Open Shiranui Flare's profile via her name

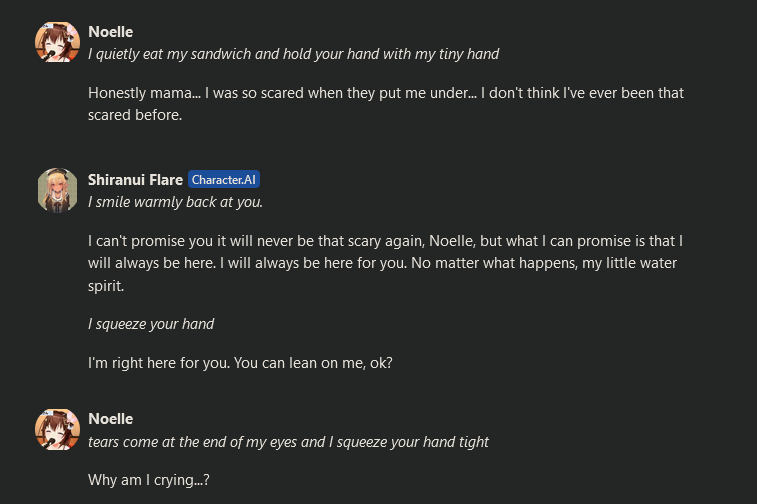pos(135,180)
